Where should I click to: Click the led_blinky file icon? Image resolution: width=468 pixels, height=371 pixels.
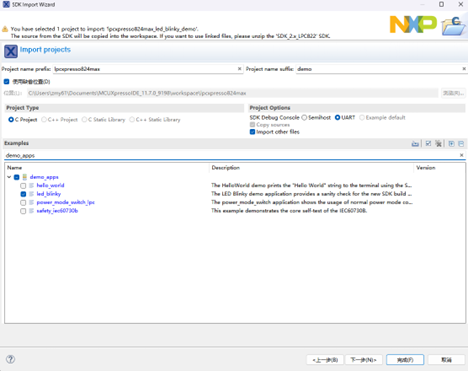pos(31,194)
